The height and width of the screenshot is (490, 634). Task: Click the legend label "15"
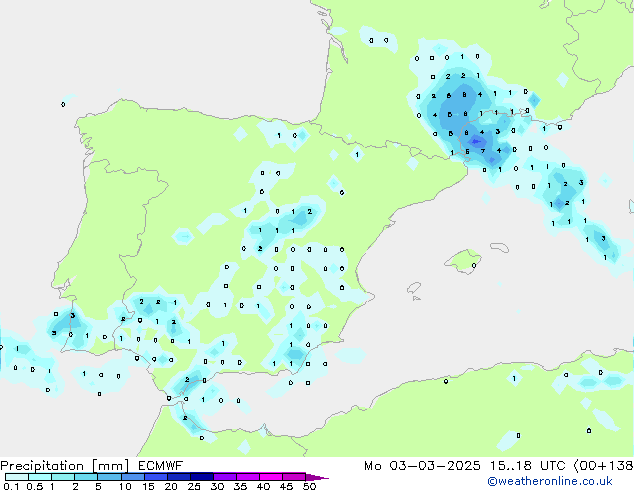[148, 486]
